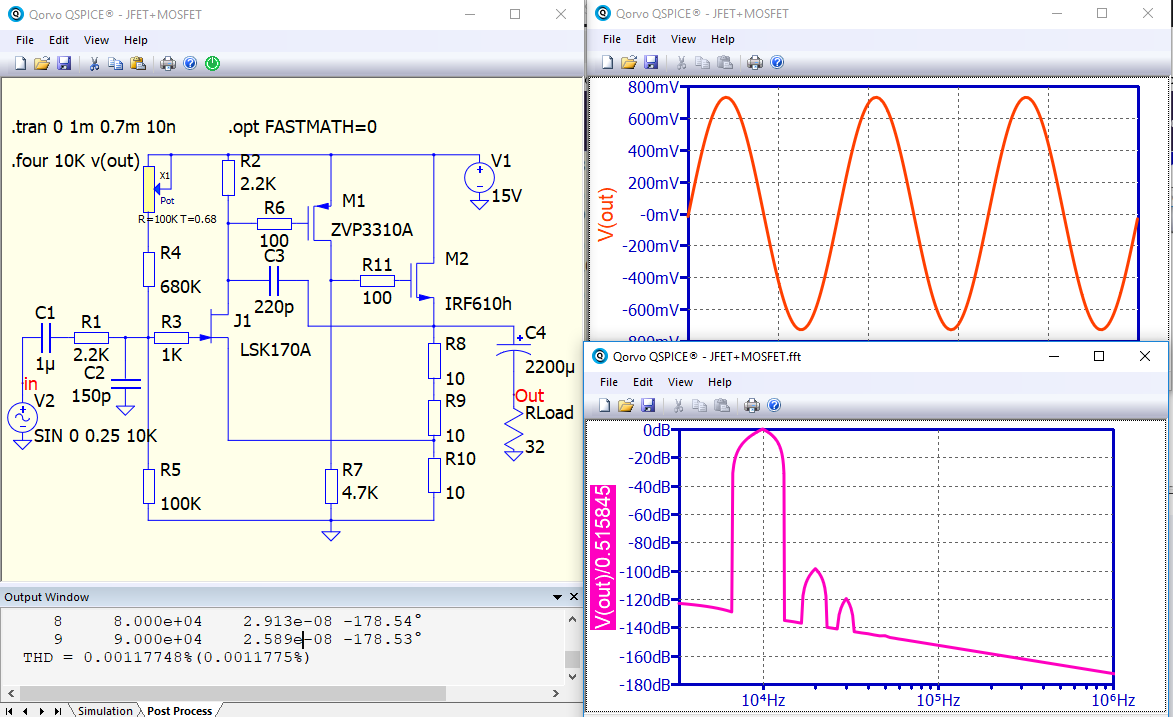Click the IRF610h MOSFET model label
This screenshot has width=1173, height=717.
point(478,303)
